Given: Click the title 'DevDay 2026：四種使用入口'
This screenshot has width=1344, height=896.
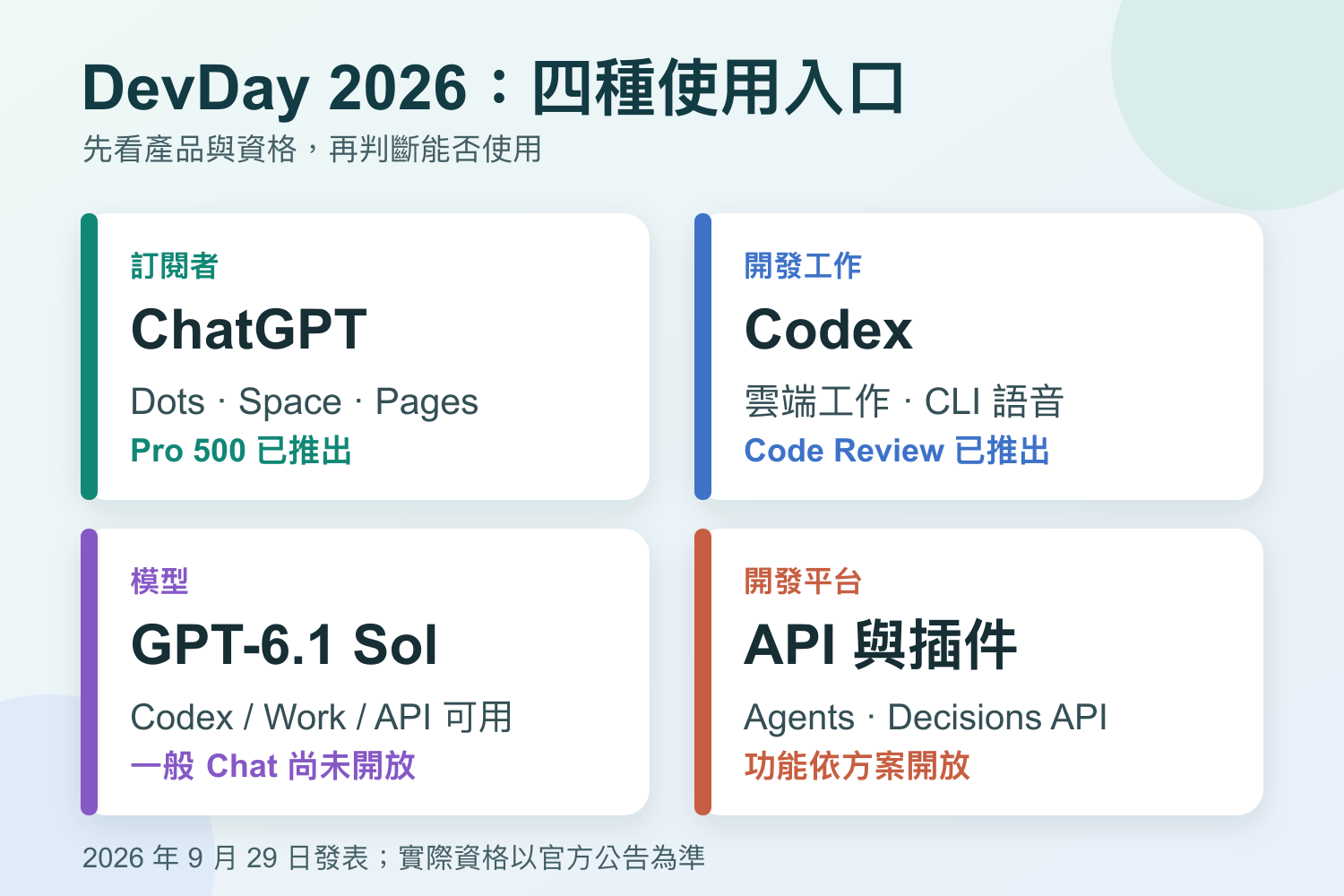Looking at the screenshot, I should (494, 88).
